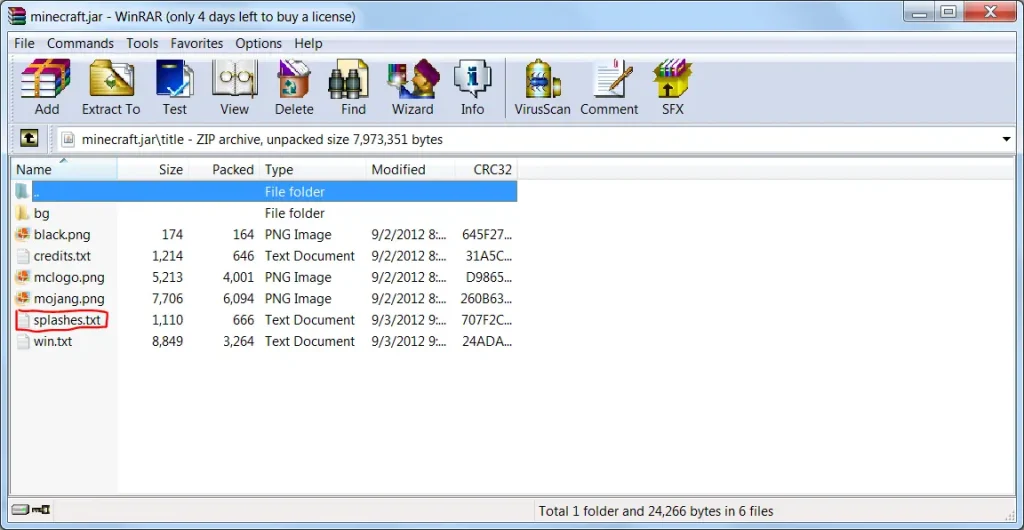The image size is (1024, 530).
Task: Sort files by Packed column
Action: [x=225, y=170]
